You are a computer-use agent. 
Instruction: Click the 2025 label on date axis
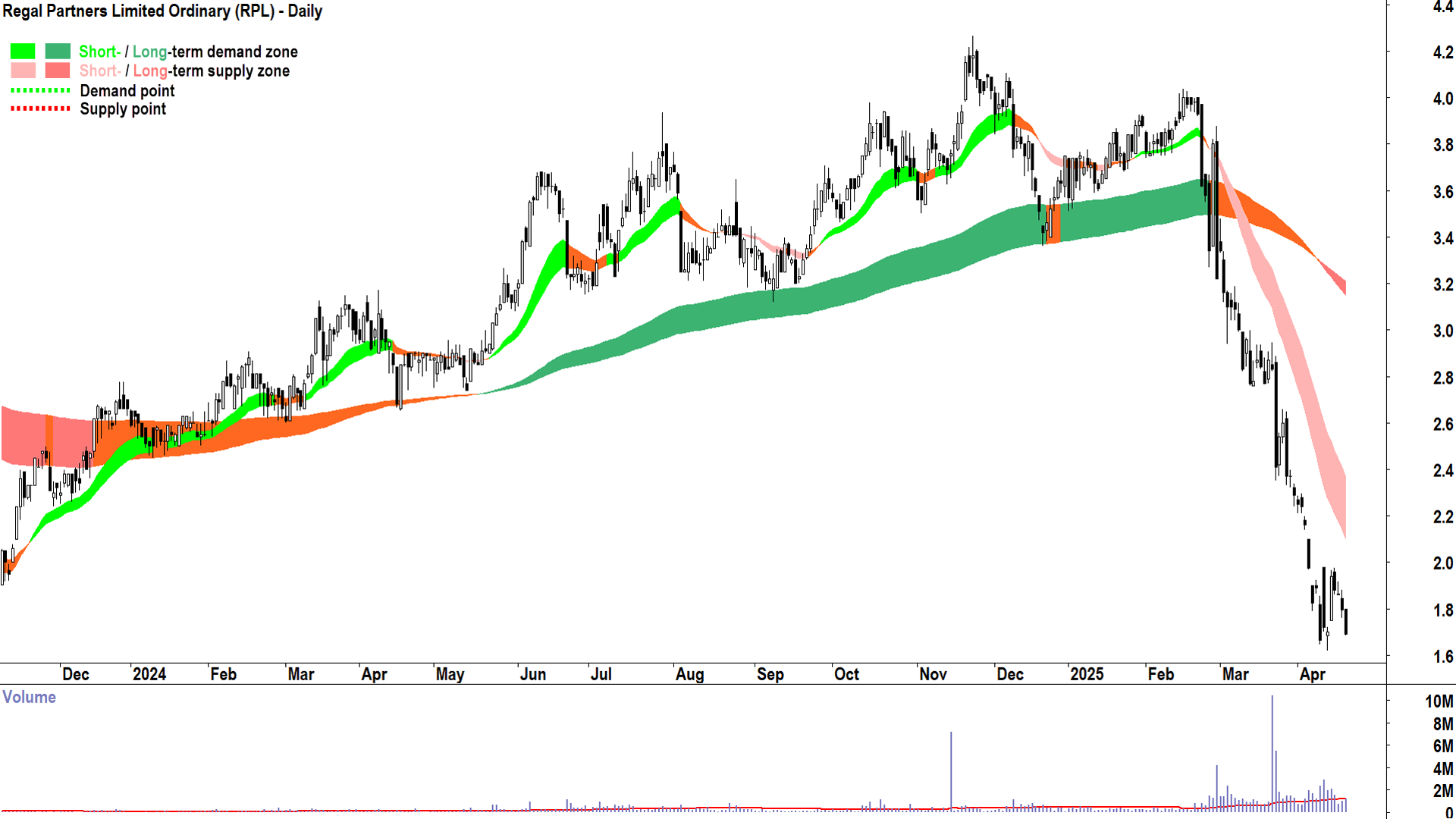[1086, 674]
